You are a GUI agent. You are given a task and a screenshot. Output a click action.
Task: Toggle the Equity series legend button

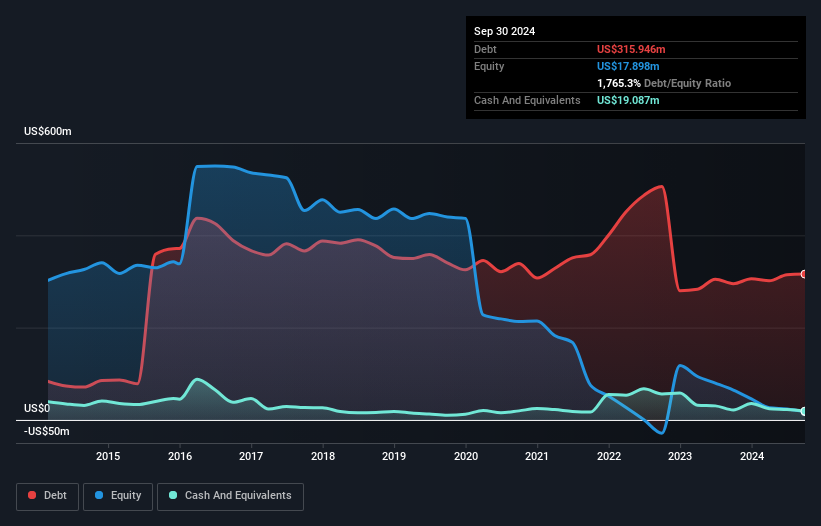(118, 496)
